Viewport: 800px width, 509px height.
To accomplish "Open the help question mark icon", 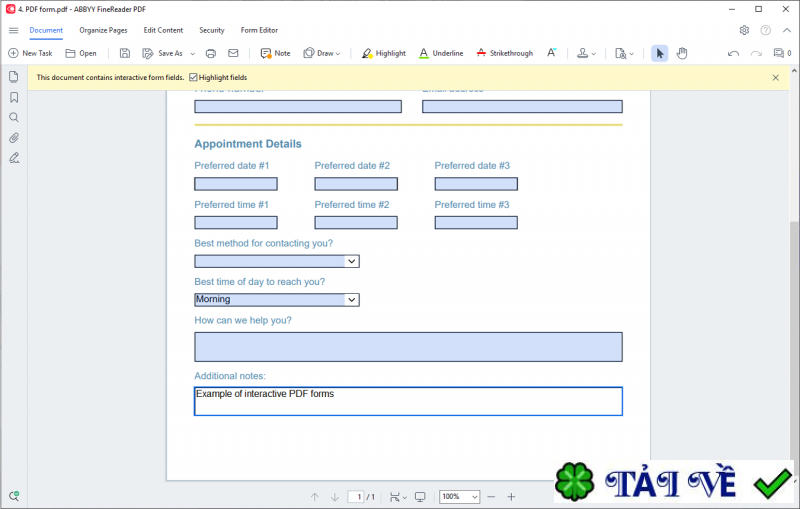I will [x=766, y=30].
